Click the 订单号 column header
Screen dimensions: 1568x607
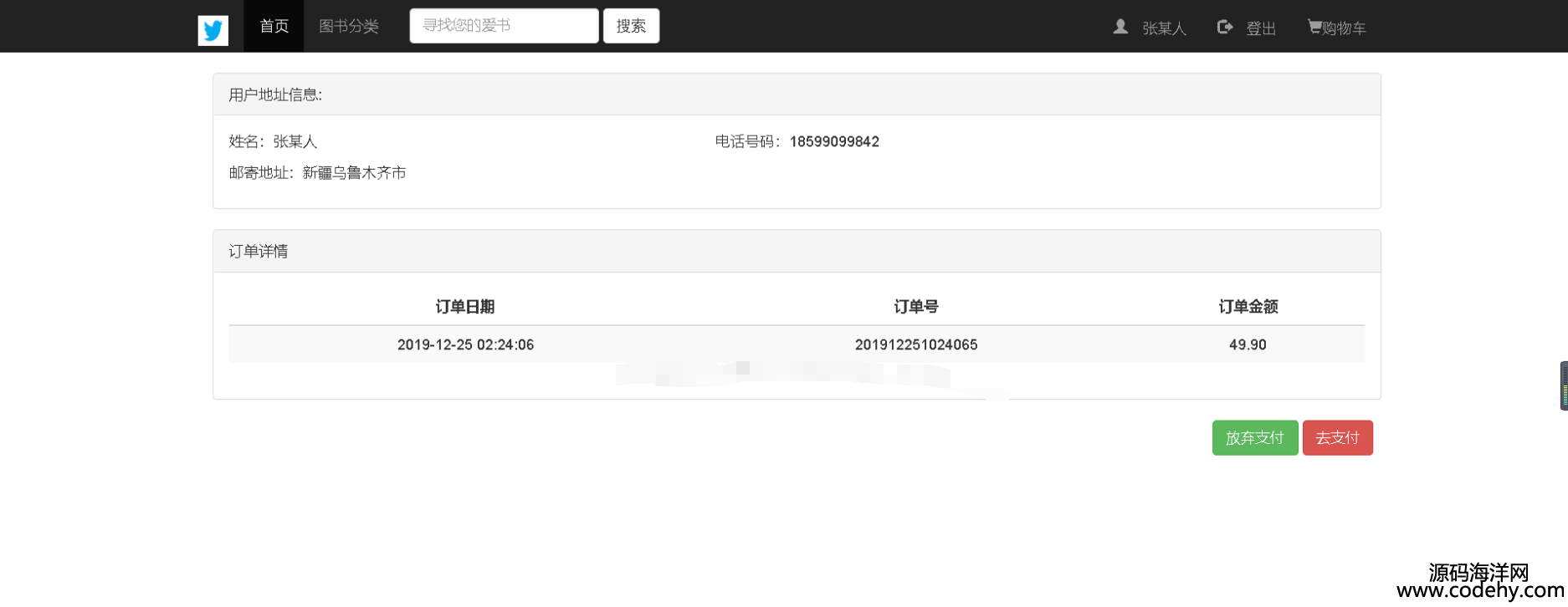916,307
